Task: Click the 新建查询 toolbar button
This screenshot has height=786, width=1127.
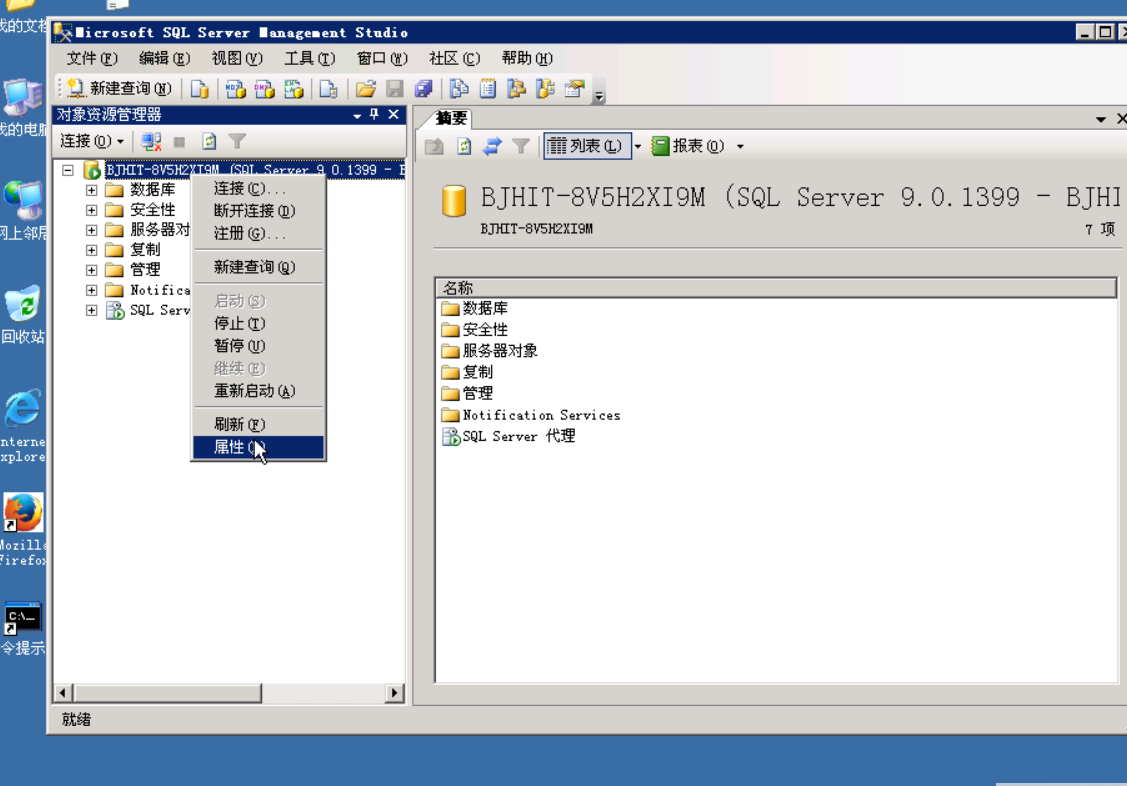Action: [119, 88]
